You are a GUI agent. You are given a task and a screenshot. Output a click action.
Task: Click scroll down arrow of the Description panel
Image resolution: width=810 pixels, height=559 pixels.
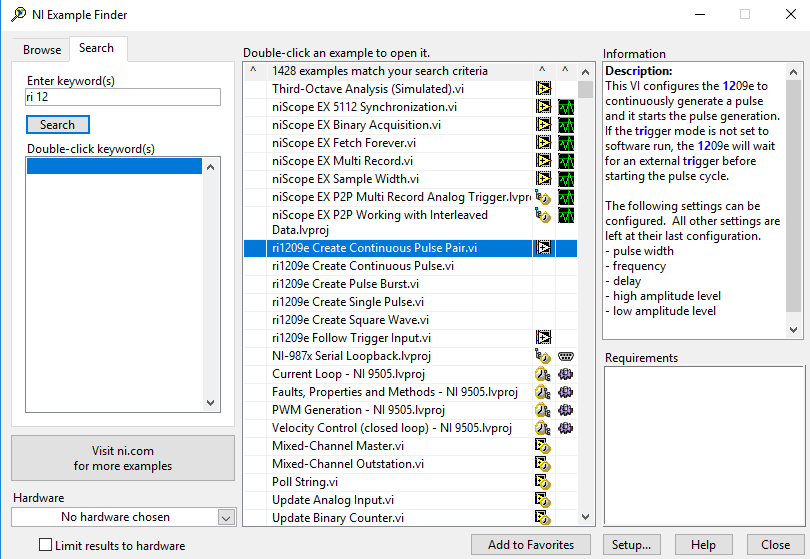tap(794, 330)
